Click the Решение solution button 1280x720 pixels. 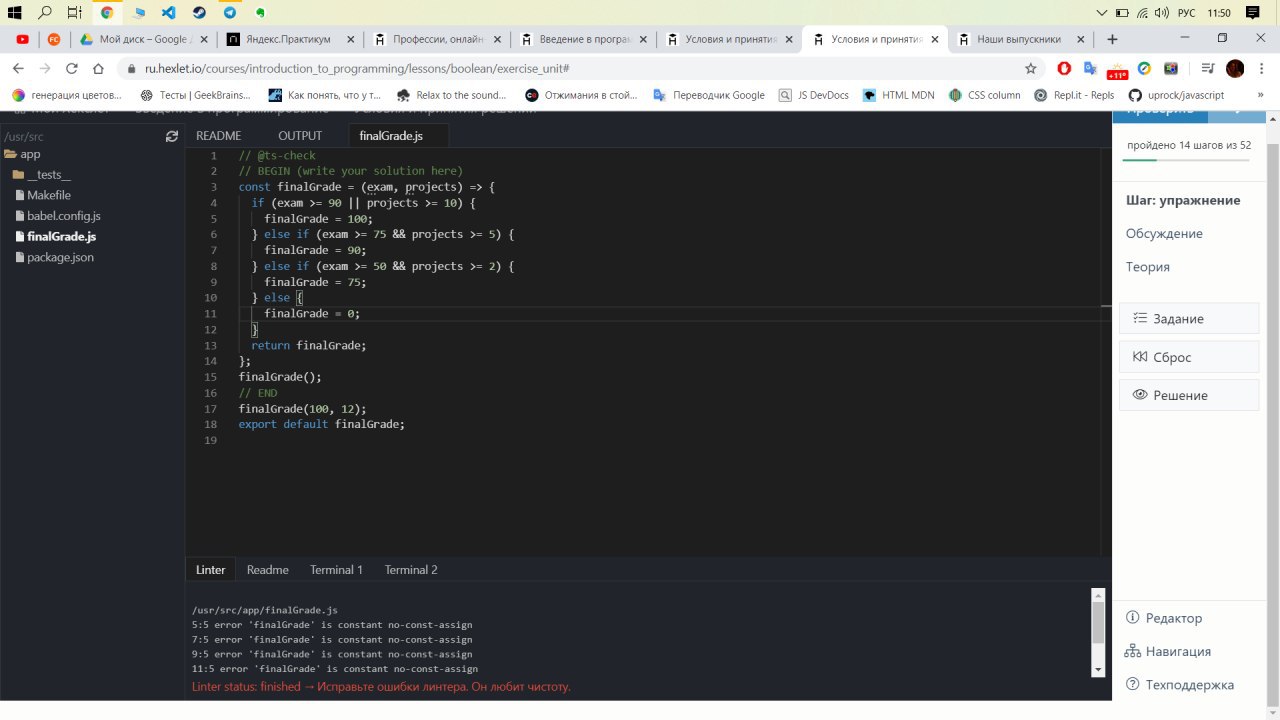pyautogui.click(x=1189, y=395)
